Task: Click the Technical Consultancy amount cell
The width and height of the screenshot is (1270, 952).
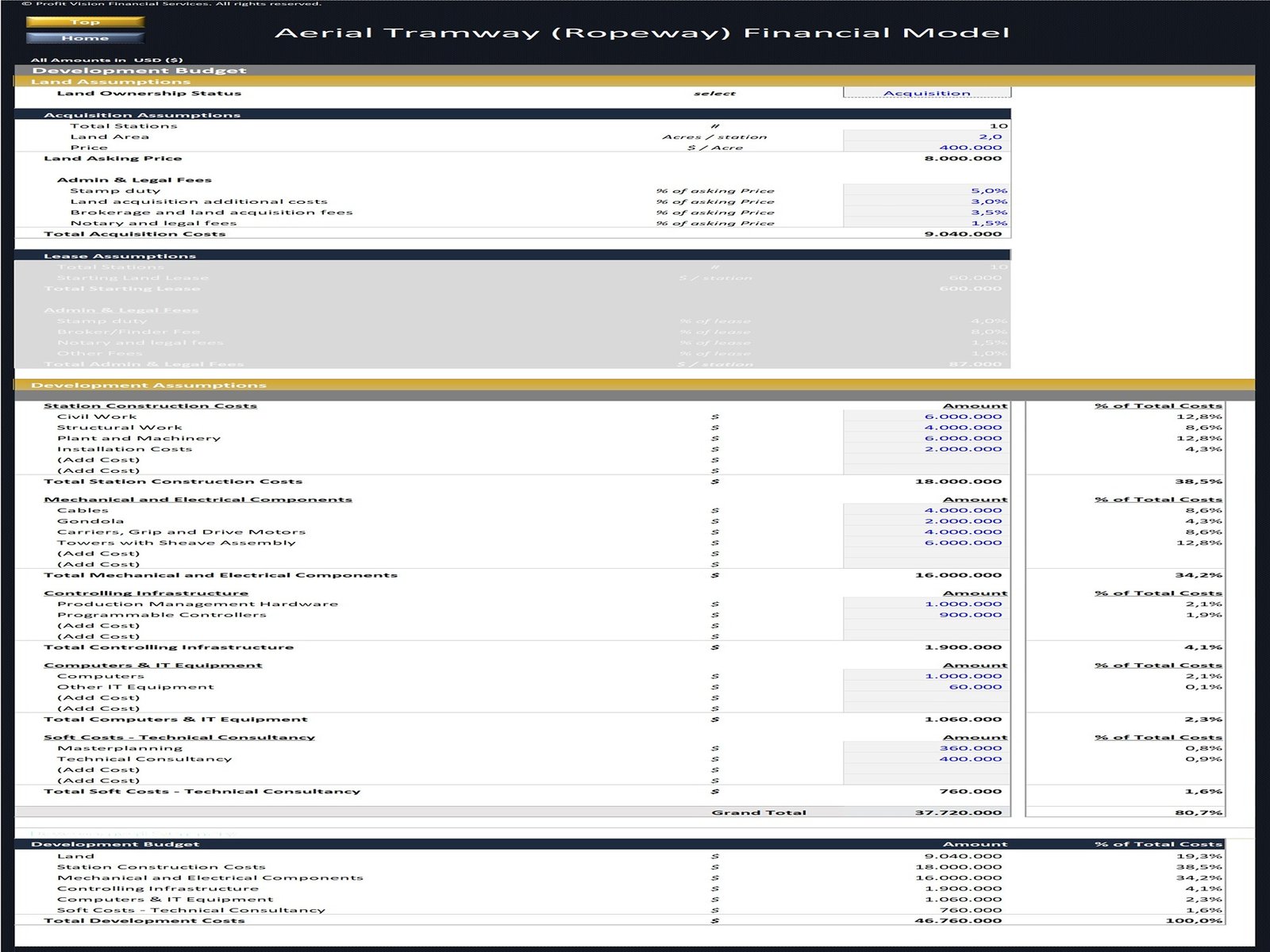Action: 926,759
